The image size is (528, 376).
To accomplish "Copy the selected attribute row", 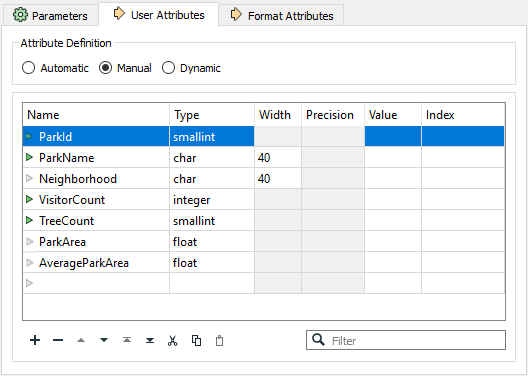I will tap(196, 341).
